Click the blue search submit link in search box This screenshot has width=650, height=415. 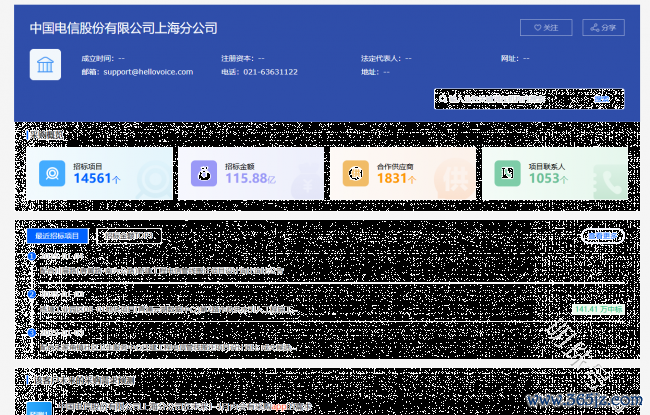(602, 99)
